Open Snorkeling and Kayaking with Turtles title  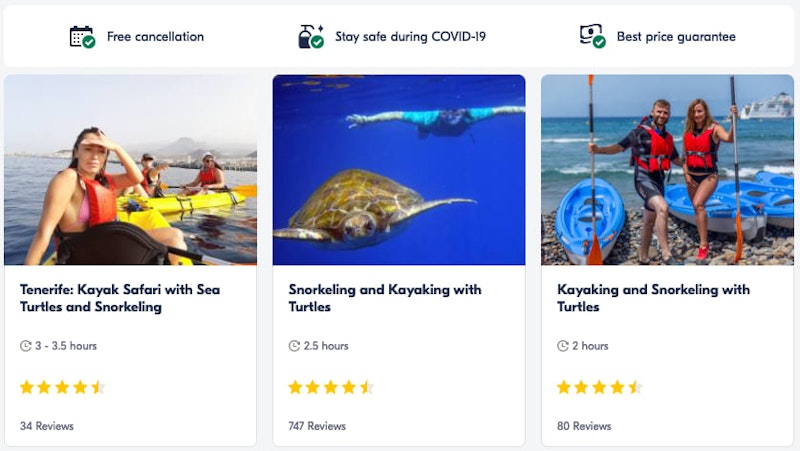pos(385,298)
